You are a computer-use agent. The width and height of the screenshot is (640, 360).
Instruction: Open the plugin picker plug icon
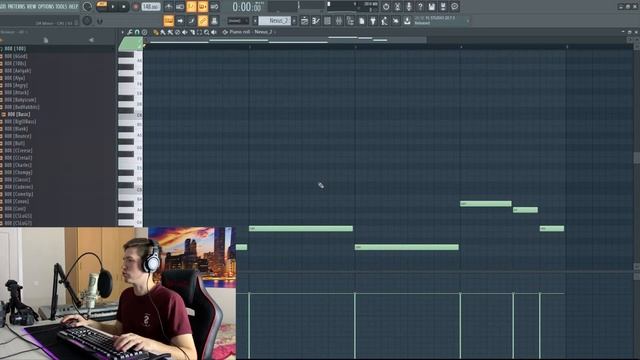coord(373,21)
